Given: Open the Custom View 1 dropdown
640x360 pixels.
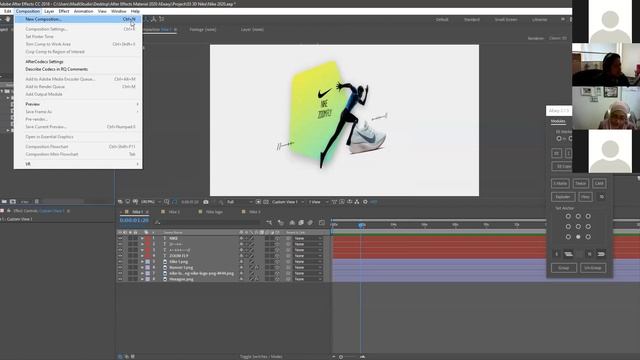Looking at the screenshot, I should (288, 202).
